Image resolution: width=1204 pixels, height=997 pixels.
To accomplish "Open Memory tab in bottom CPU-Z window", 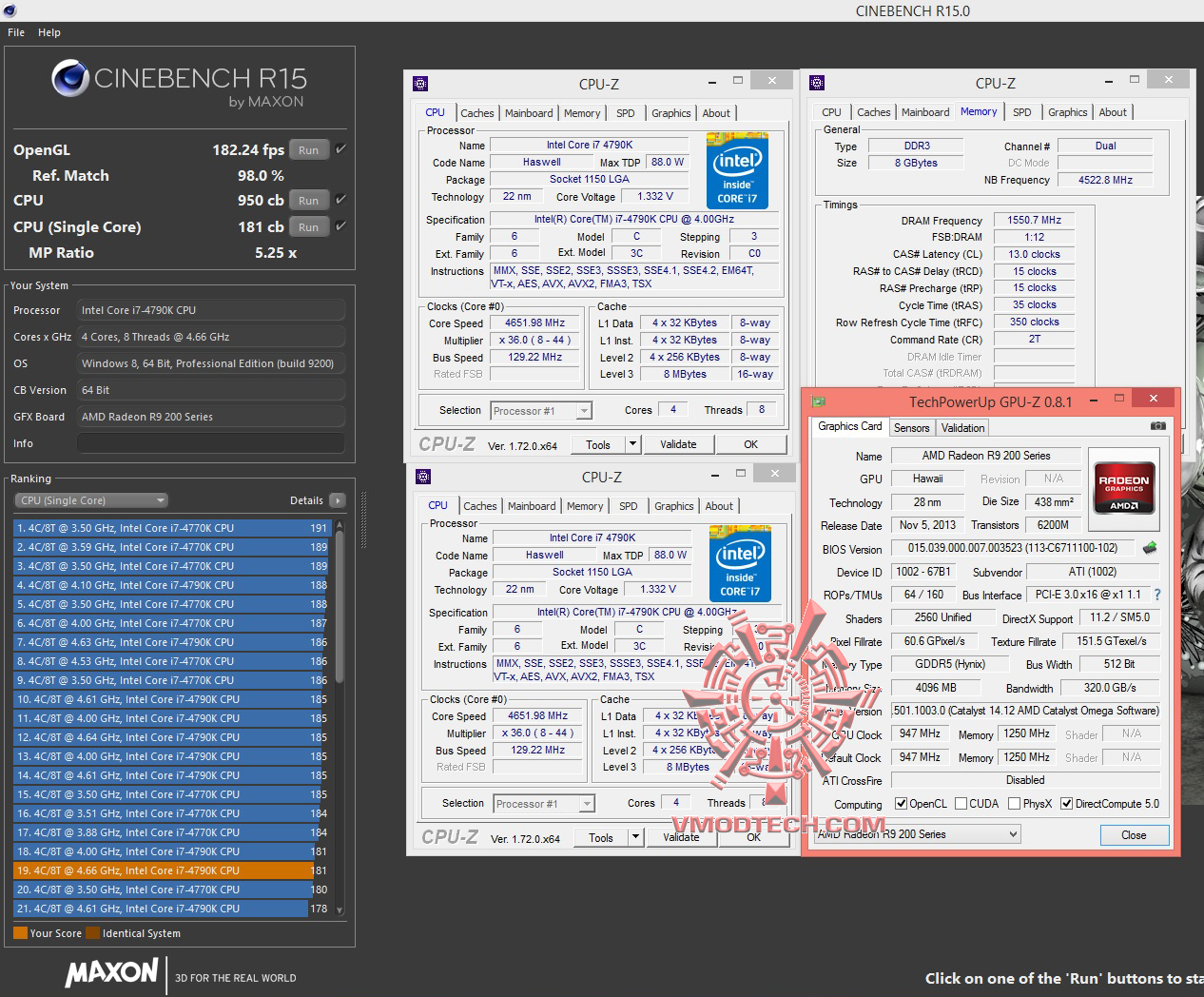I will [585, 506].
